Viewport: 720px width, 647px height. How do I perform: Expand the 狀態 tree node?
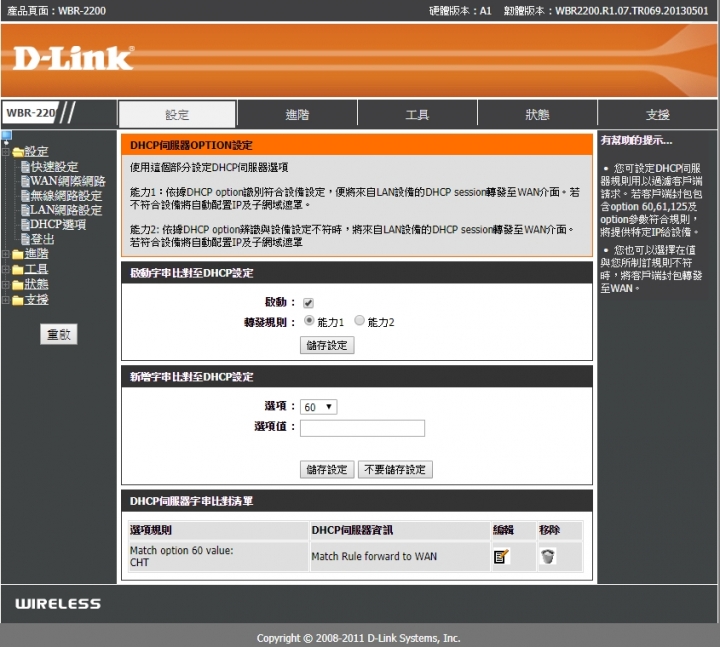6,285
